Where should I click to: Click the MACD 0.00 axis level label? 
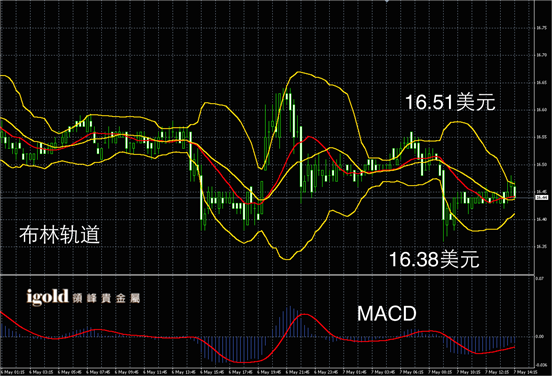coord(539,337)
